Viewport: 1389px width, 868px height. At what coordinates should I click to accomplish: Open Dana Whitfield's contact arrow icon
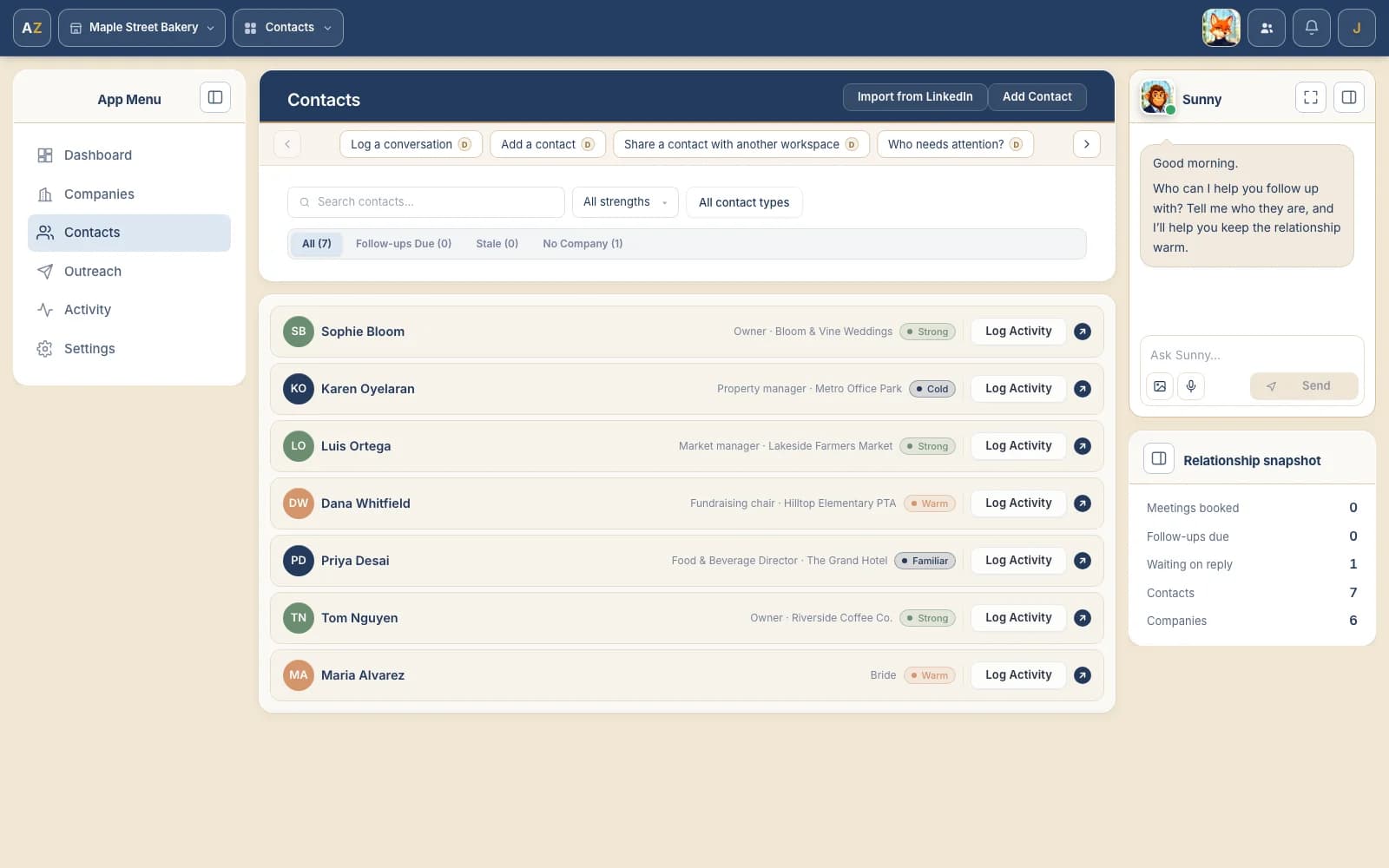(x=1083, y=503)
